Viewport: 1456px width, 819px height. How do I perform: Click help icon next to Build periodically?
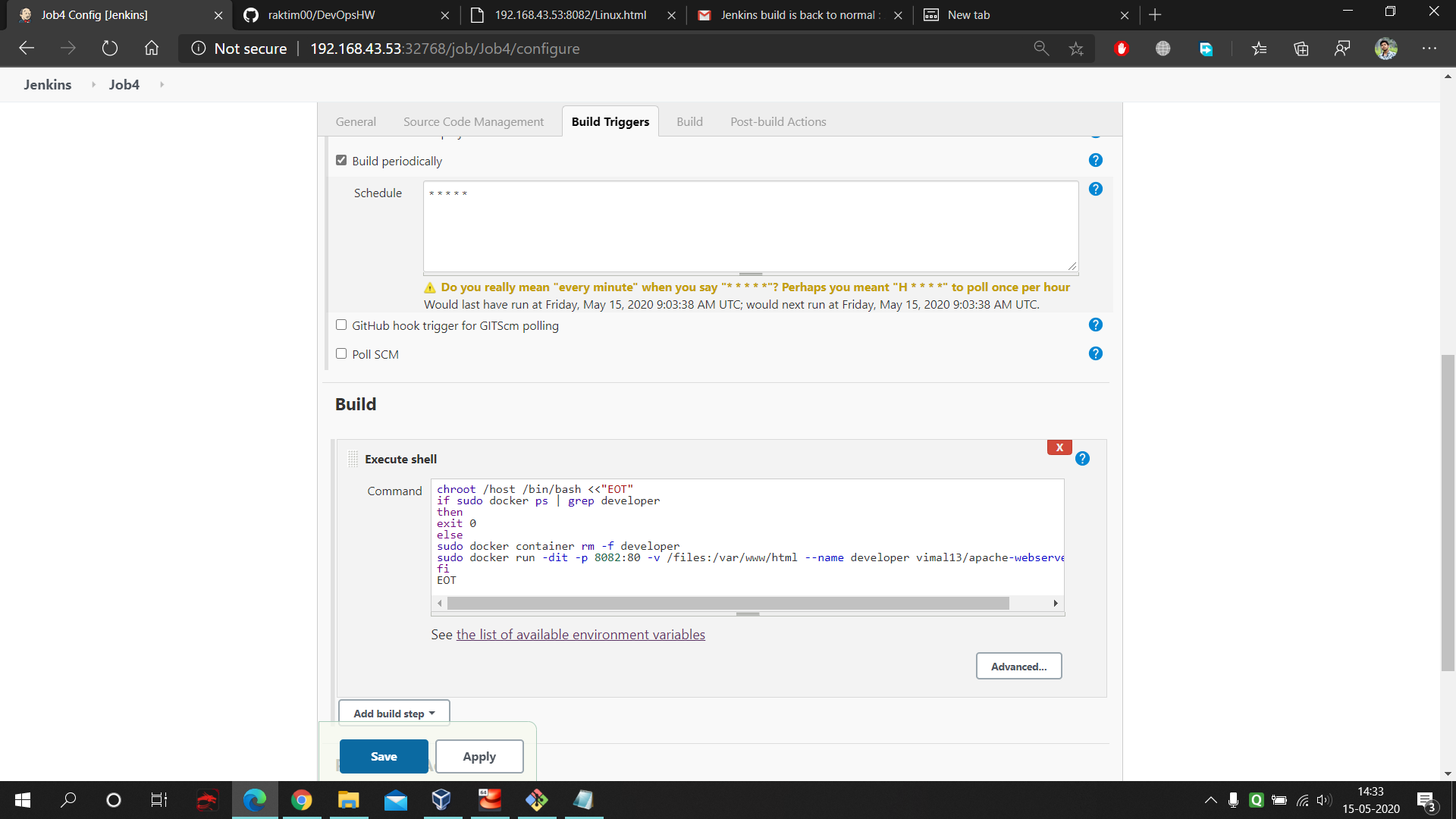click(x=1095, y=160)
